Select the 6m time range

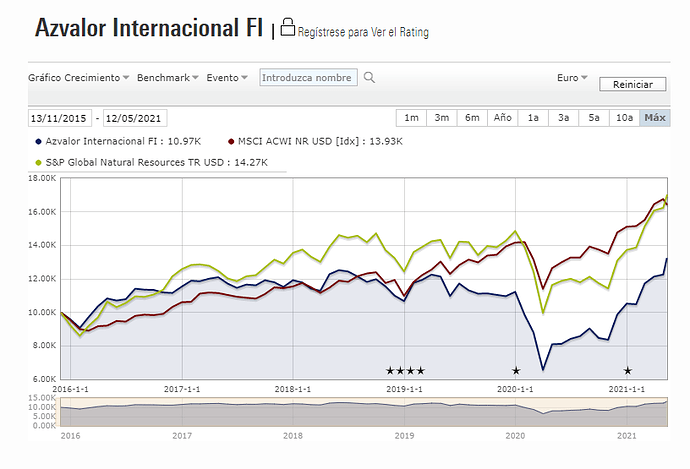tap(472, 118)
